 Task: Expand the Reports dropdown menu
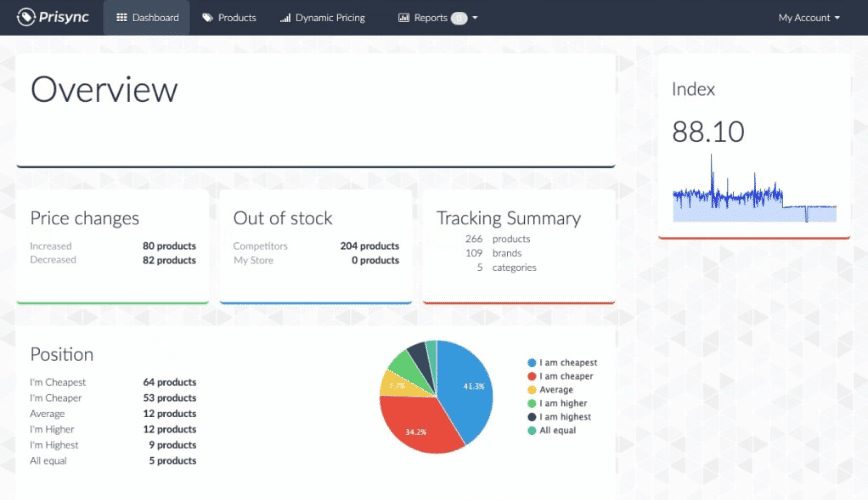(x=438, y=18)
